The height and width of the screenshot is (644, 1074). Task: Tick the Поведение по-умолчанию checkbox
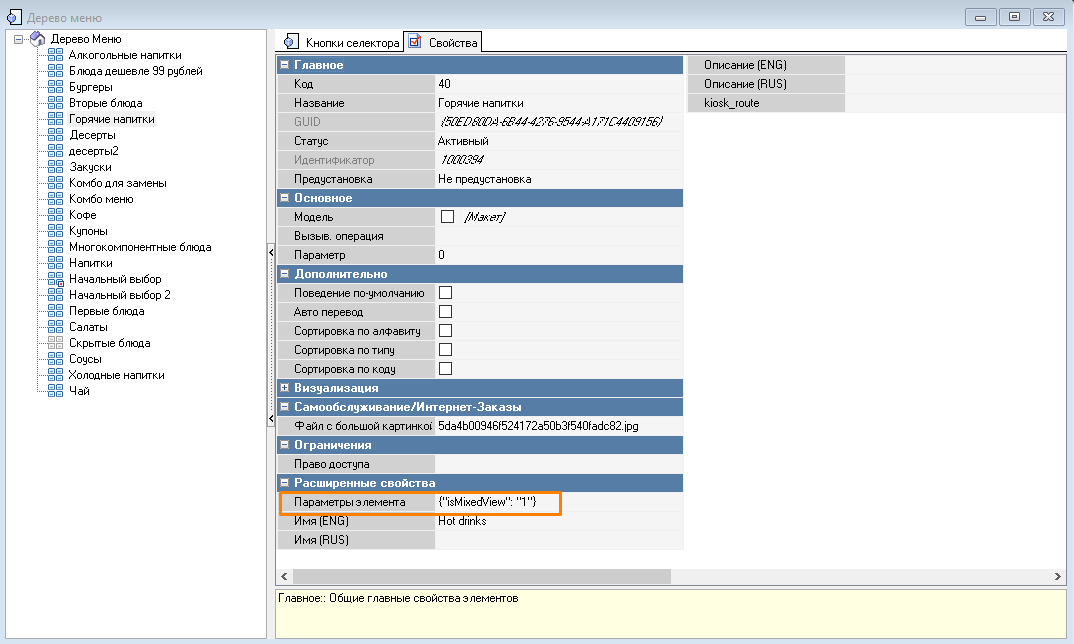(x=446, y=293)
